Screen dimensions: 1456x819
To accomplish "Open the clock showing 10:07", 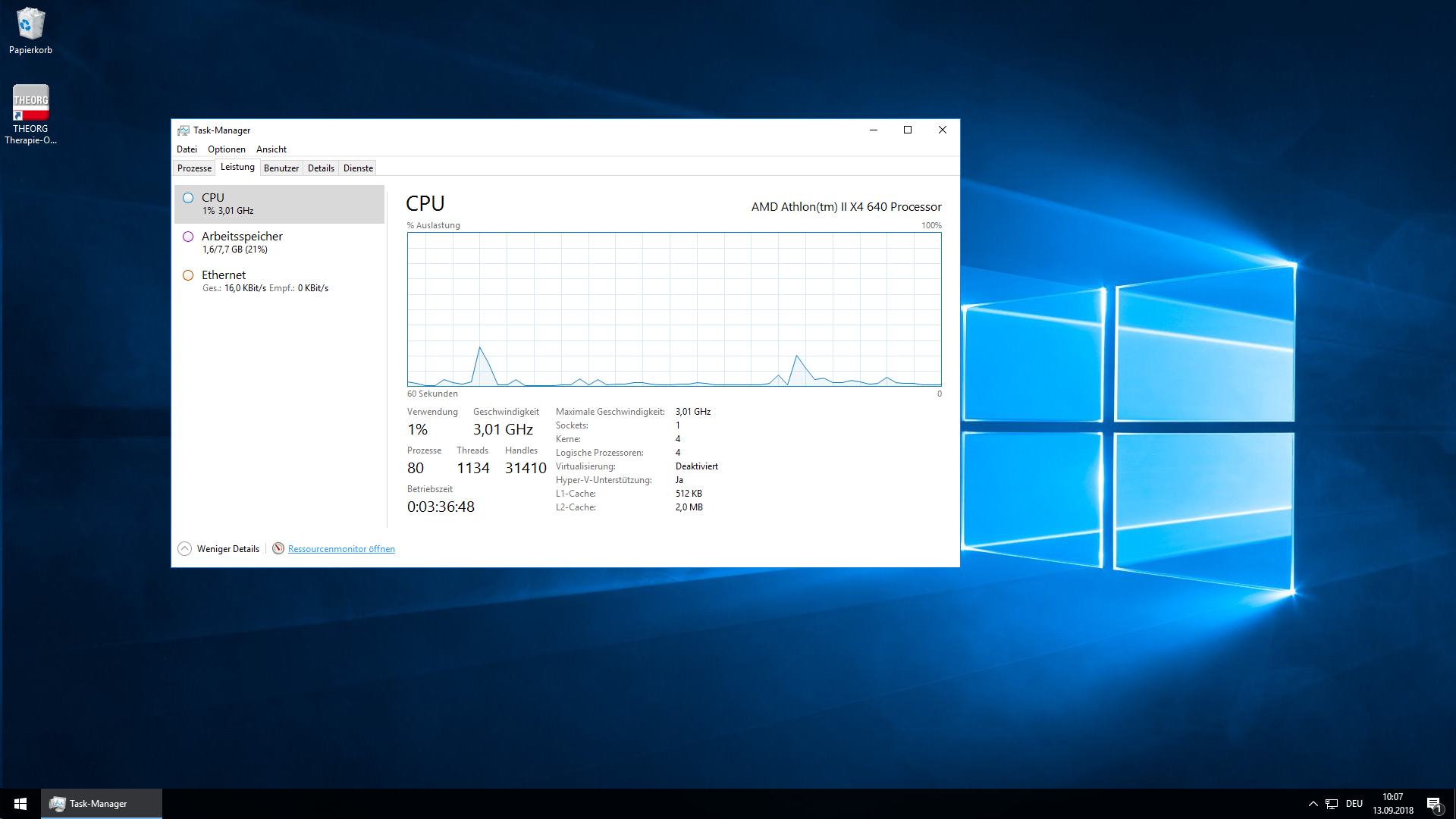I will tap(1393, 804).
